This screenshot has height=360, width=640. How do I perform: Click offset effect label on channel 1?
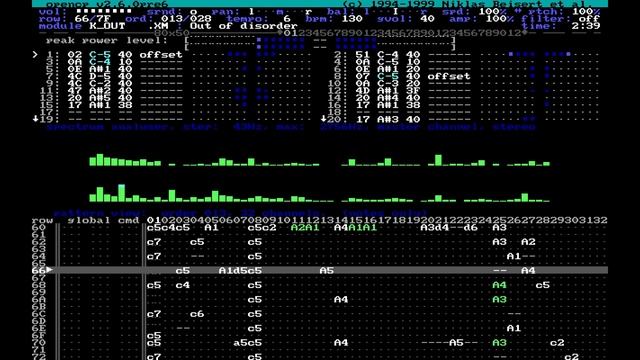pos(161,54)
